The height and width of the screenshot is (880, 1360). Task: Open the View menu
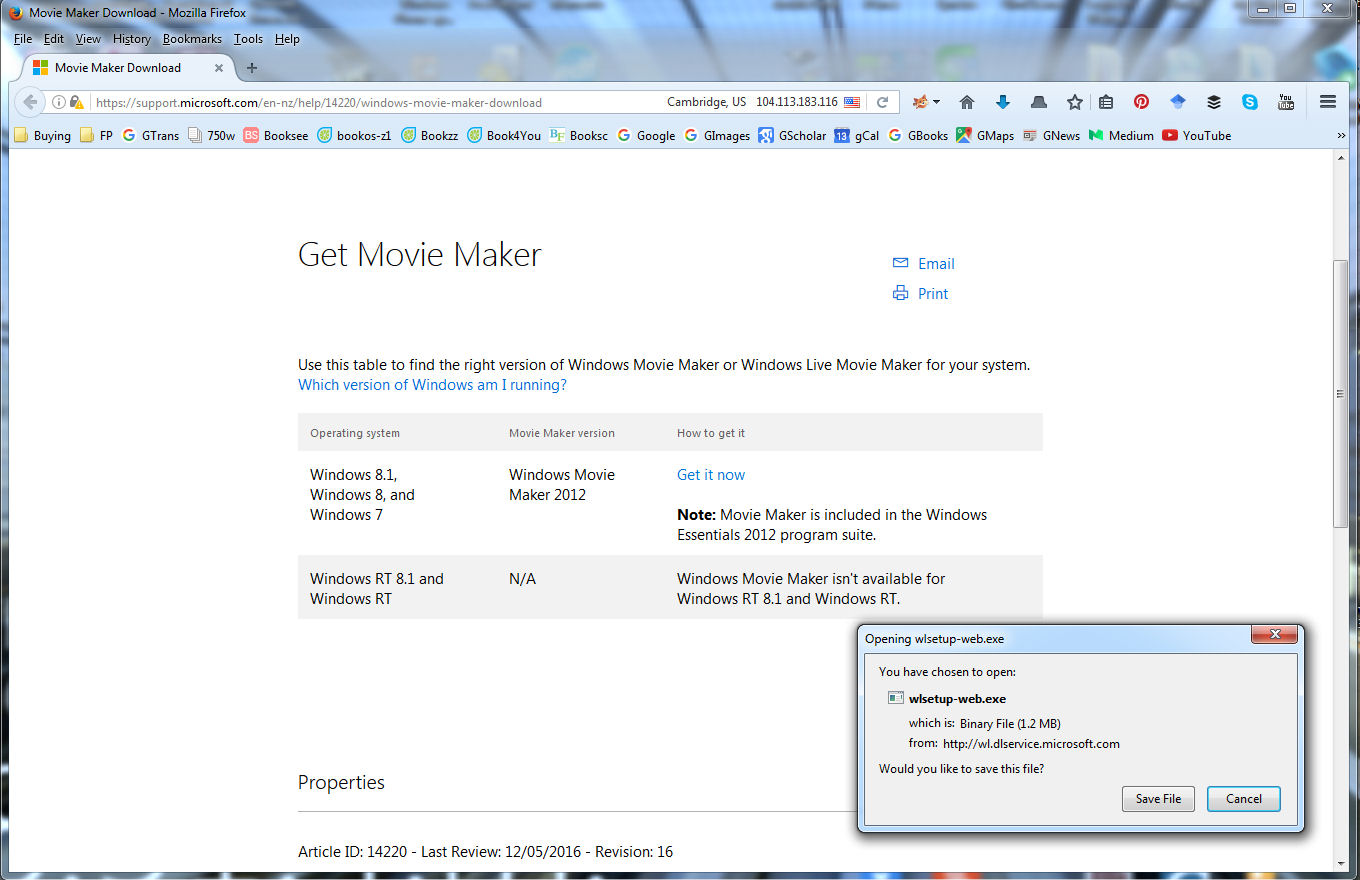pos(88,39)
